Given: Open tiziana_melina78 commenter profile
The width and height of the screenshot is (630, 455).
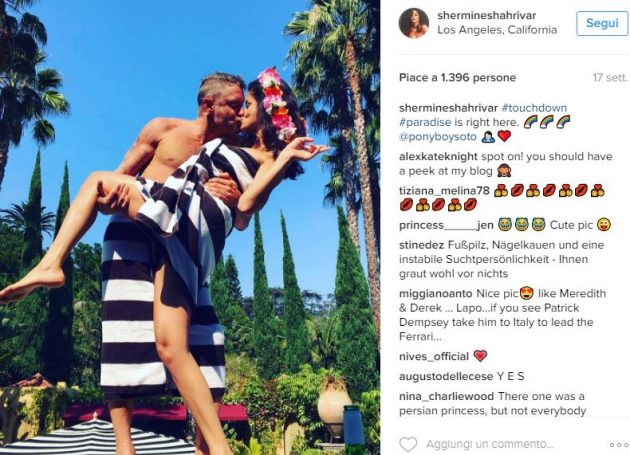Looking at the screenshot, I should click(x=444, y=191).
